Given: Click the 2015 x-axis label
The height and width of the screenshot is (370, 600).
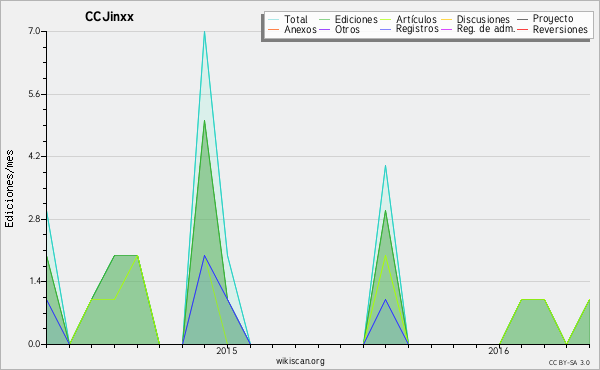Looking at the screenshot, I should click(x=227, y=350).
